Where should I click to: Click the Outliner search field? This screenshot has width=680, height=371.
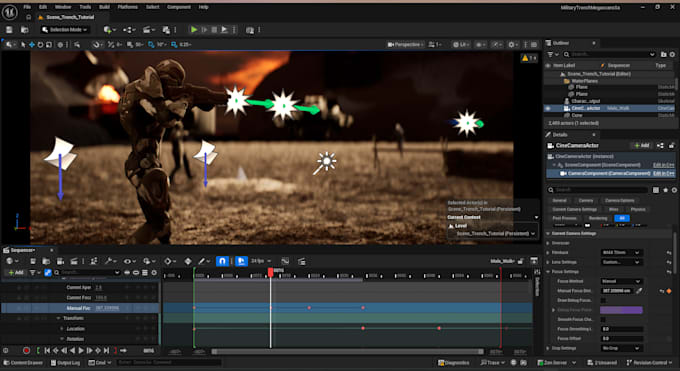click(x=609, y=54)
